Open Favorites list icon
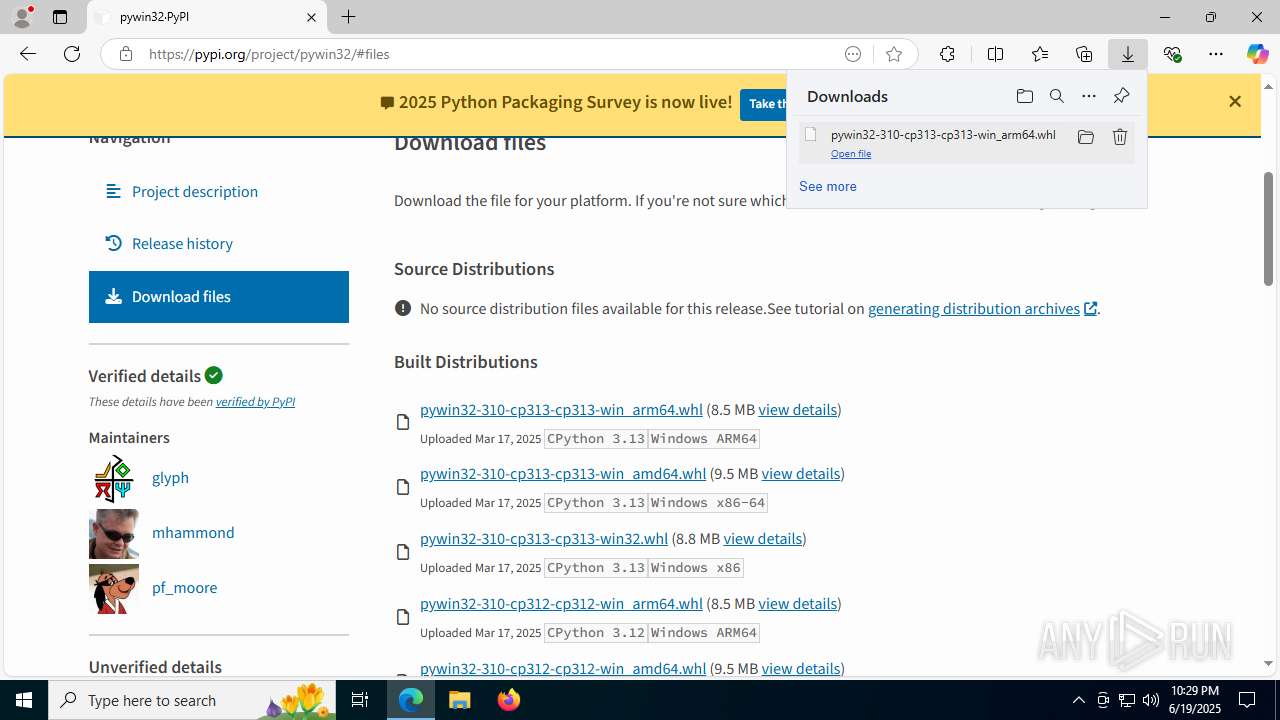This screenshot has height=720, width=1280. coord(1040,54)
